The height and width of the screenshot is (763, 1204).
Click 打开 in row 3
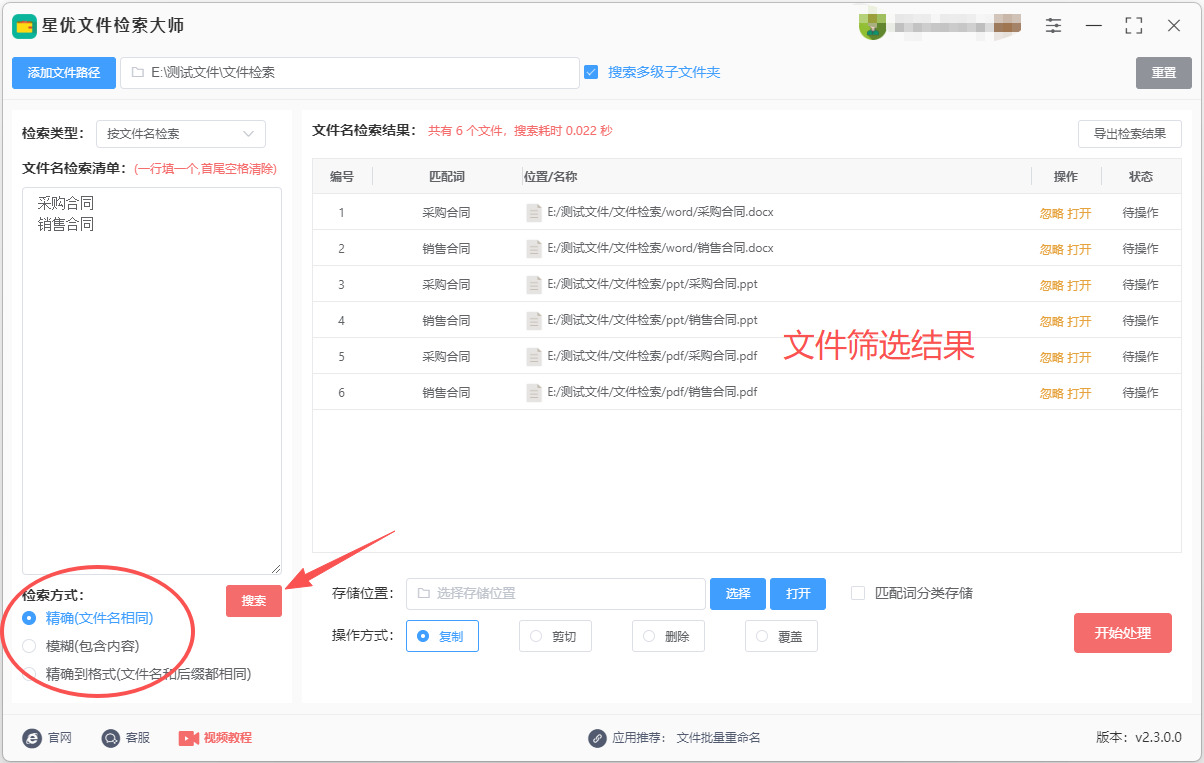coord(1079,285)
